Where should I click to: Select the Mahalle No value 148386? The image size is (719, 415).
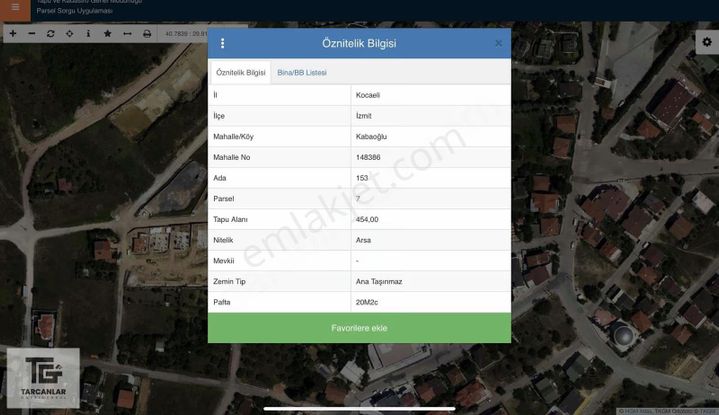click(x=368, y=157)
